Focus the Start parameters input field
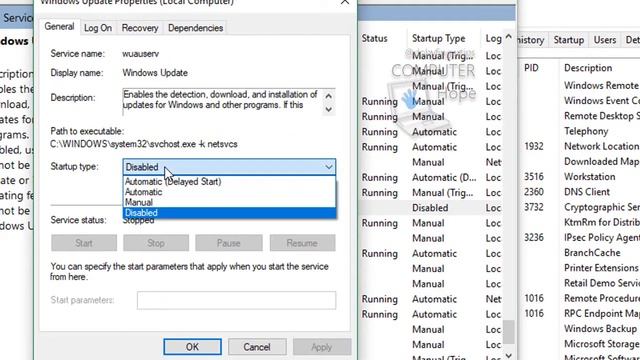 [x=237, y=300]
